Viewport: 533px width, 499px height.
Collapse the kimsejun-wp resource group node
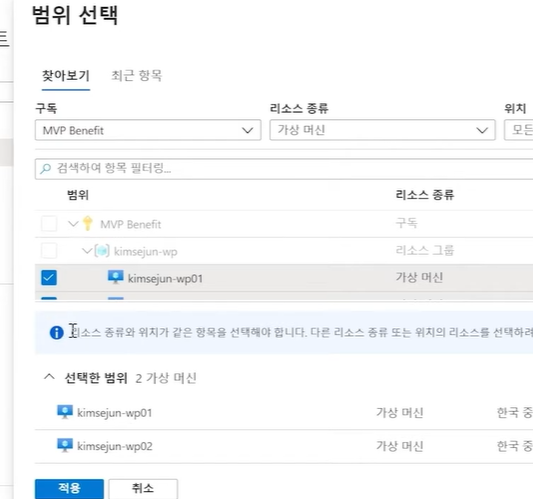tap(87, 251)
